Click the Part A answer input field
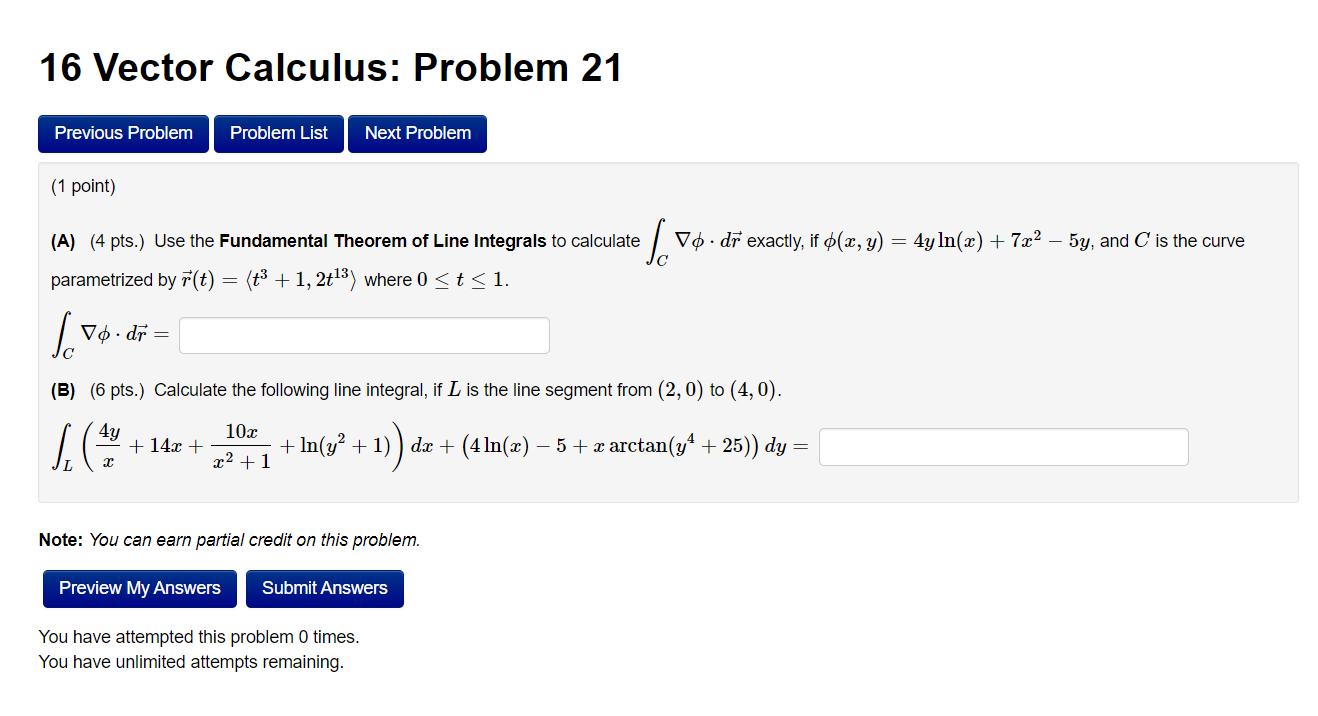Viewport: 1318px width, 716px height. coord(363,335)
